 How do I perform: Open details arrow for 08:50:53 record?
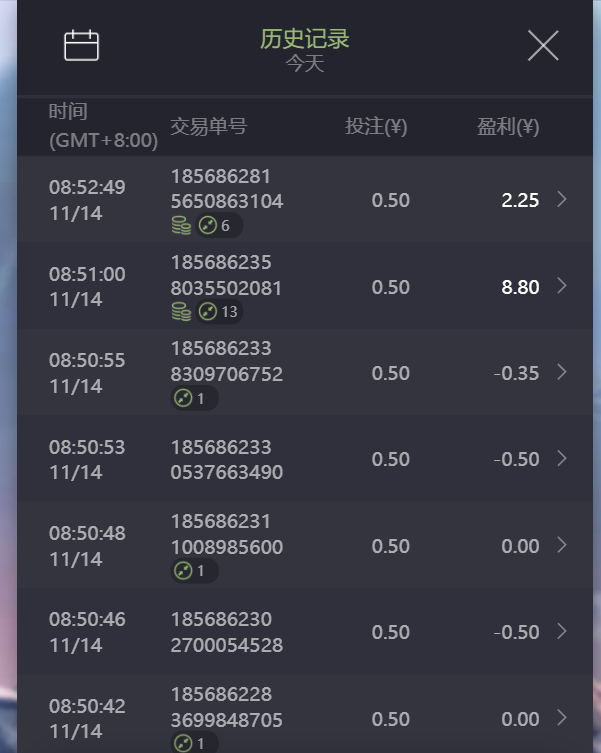click(562, 458)
